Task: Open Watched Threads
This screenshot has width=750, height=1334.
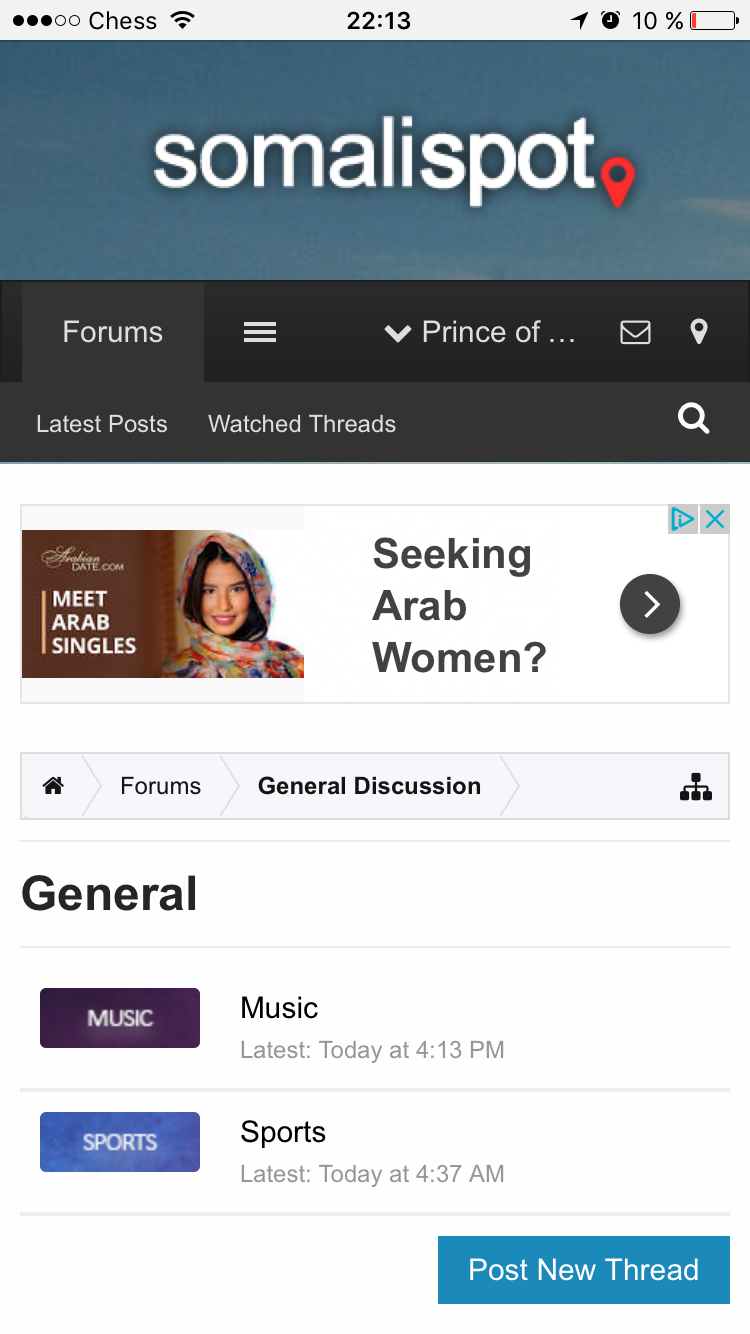Action: pos(302,424)
